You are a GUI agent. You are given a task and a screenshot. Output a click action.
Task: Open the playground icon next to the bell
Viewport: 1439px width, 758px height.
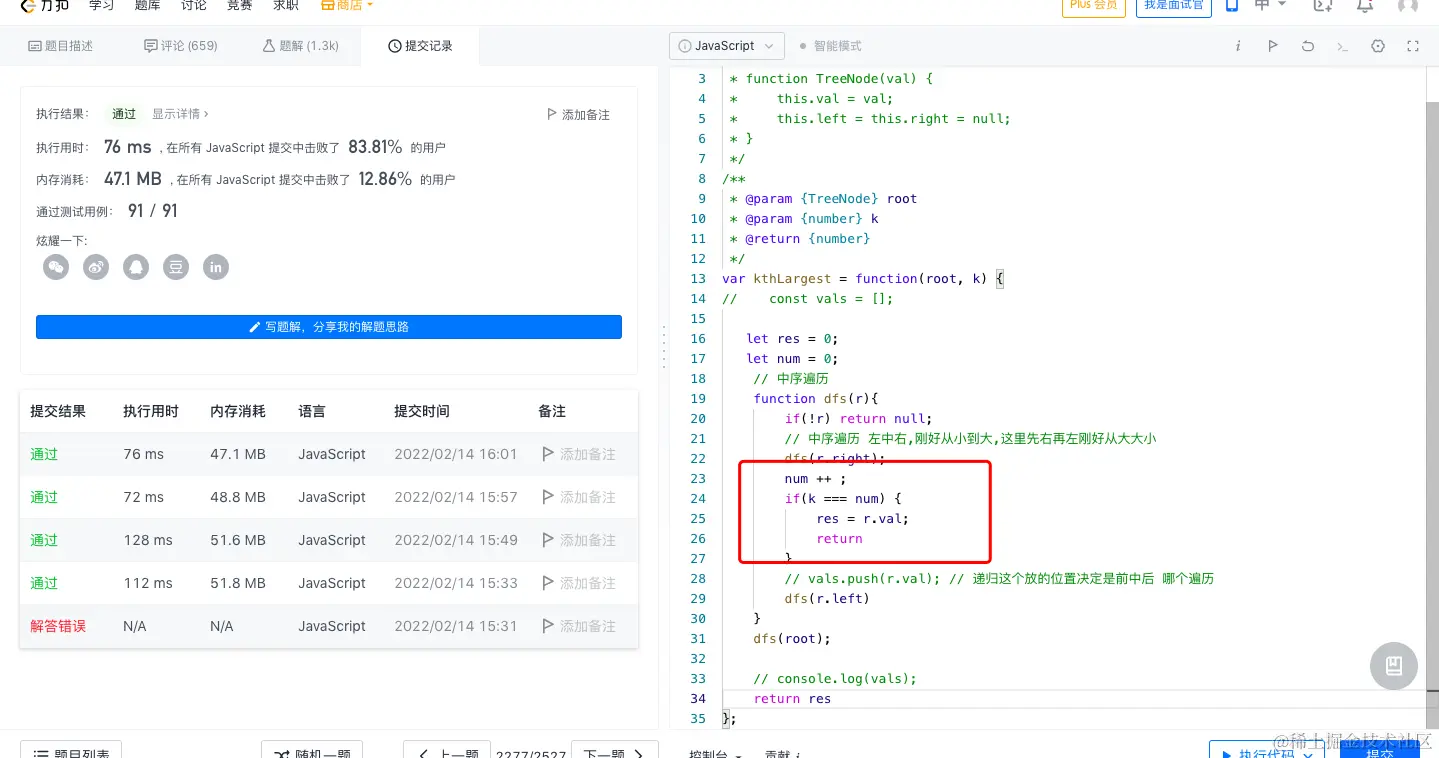pyautogui.click(x=1323, y=6)
